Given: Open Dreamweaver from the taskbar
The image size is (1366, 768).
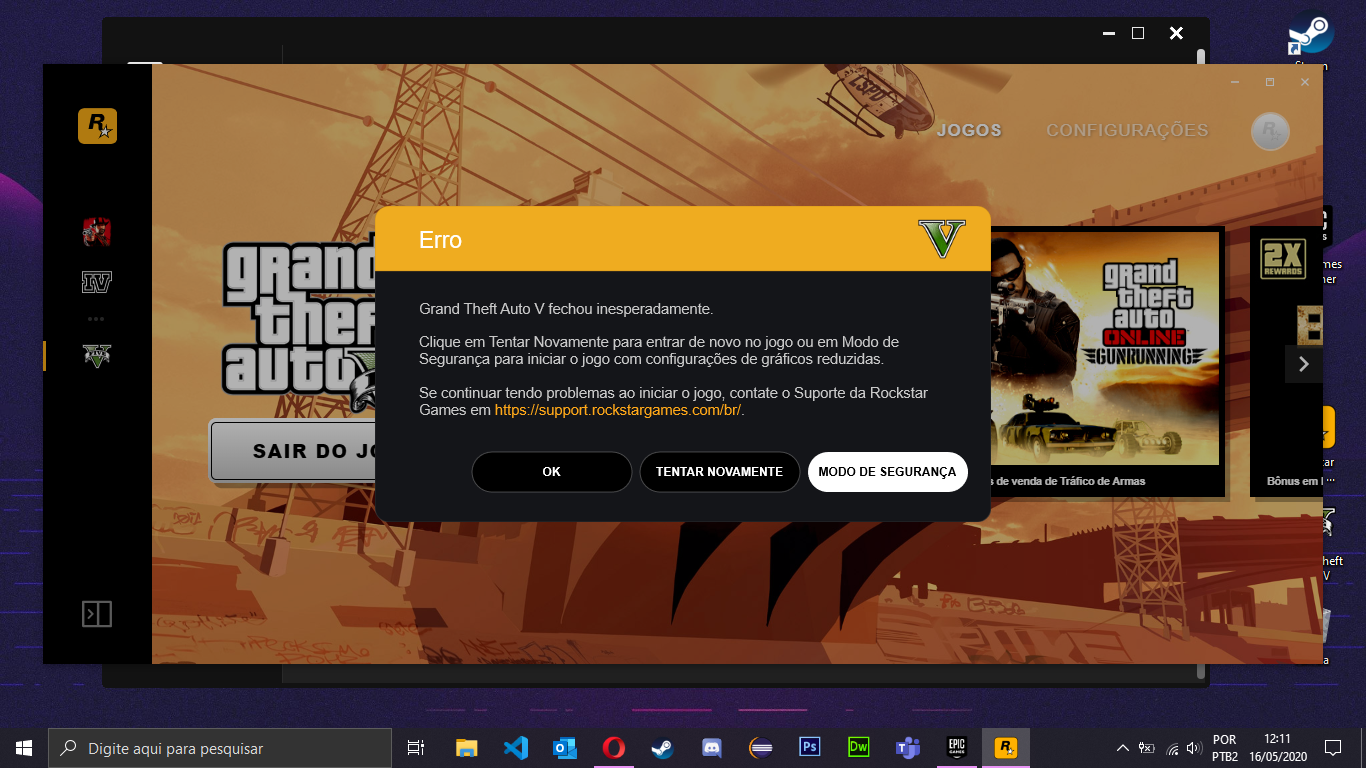Looking at the screenshot, I should pos(859,748).
